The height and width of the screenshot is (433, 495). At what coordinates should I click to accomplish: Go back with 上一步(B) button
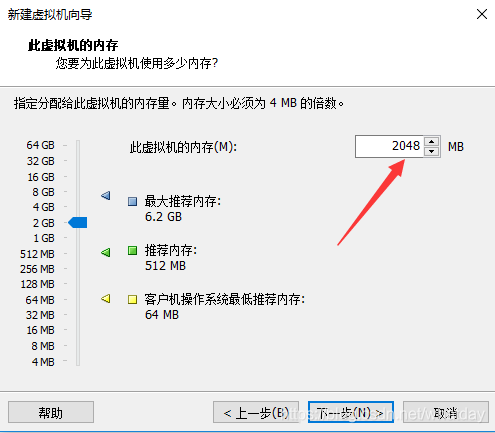click(256, 412)
